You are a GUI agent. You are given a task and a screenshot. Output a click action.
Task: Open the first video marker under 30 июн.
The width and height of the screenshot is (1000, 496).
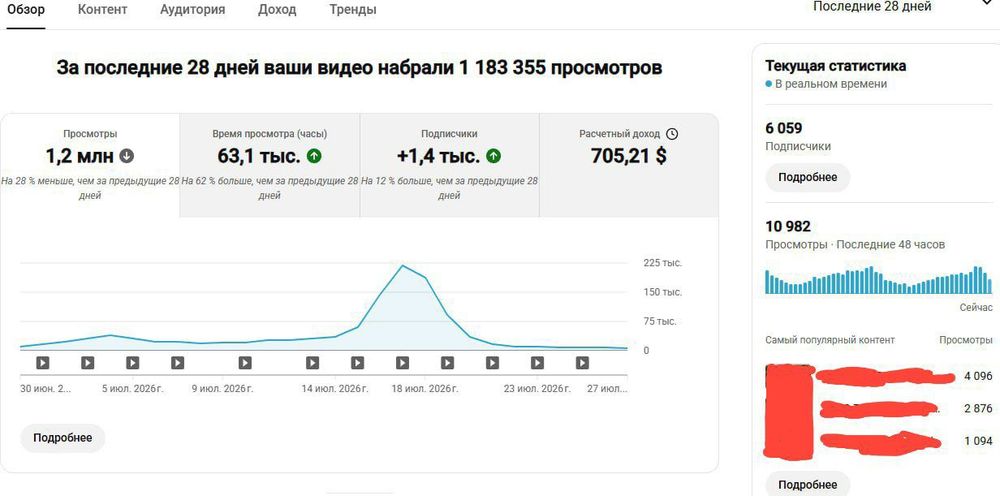[x=43, y=363]
